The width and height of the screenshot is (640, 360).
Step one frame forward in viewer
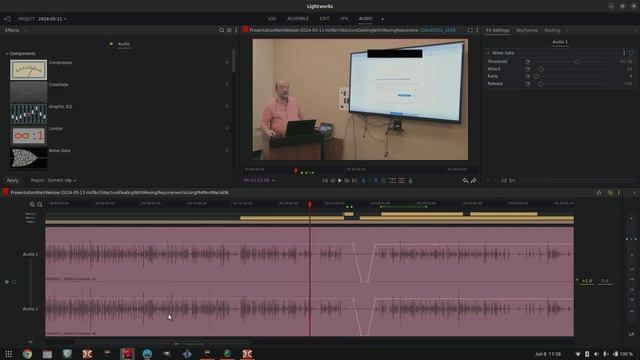point(347,180)
